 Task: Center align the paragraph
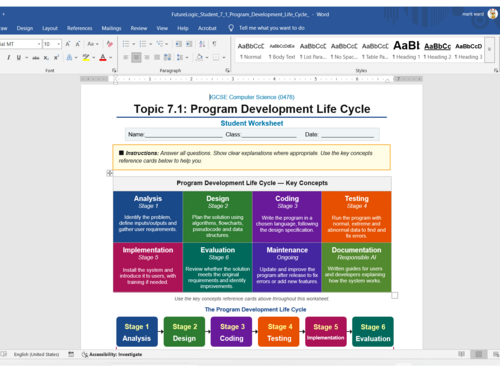[x=136, y=57]
